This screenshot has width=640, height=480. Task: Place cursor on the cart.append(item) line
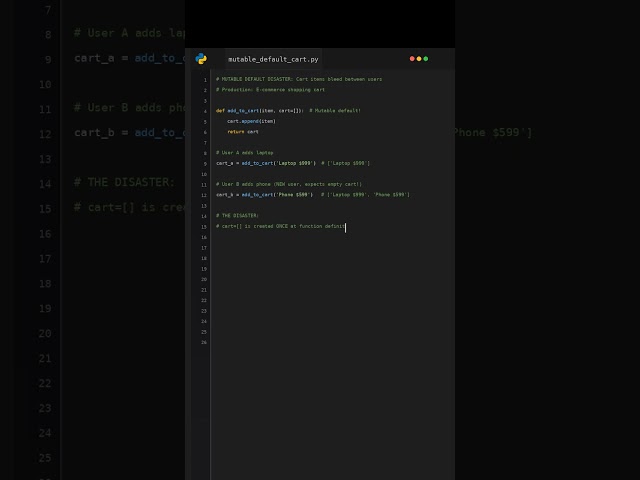[251, 121]
